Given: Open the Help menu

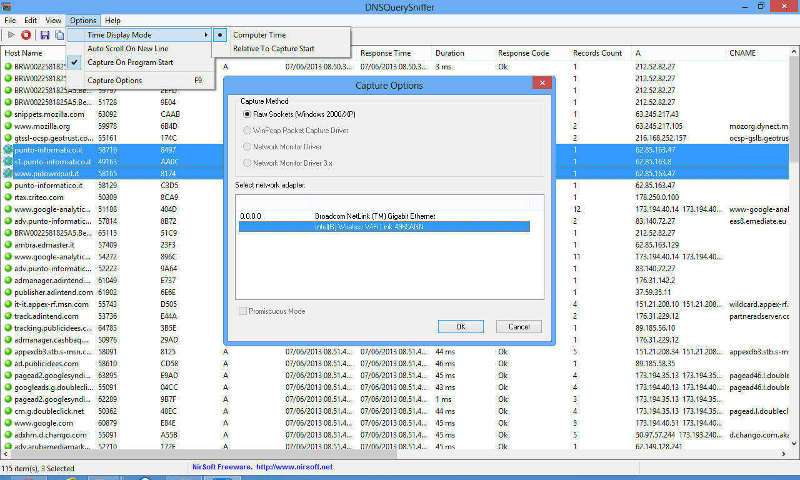Looking at the screenshot, I should [113, 20].
